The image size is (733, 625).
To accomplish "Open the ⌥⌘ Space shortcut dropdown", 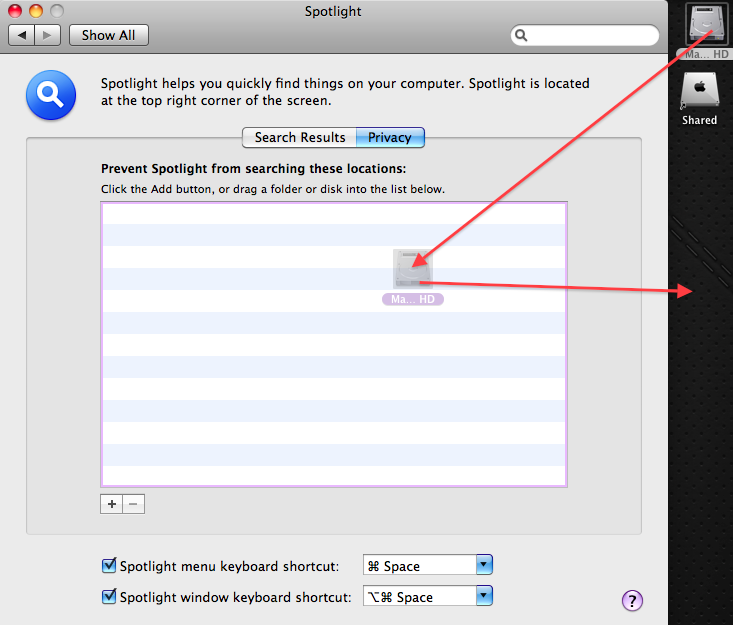I will (428, 596).
